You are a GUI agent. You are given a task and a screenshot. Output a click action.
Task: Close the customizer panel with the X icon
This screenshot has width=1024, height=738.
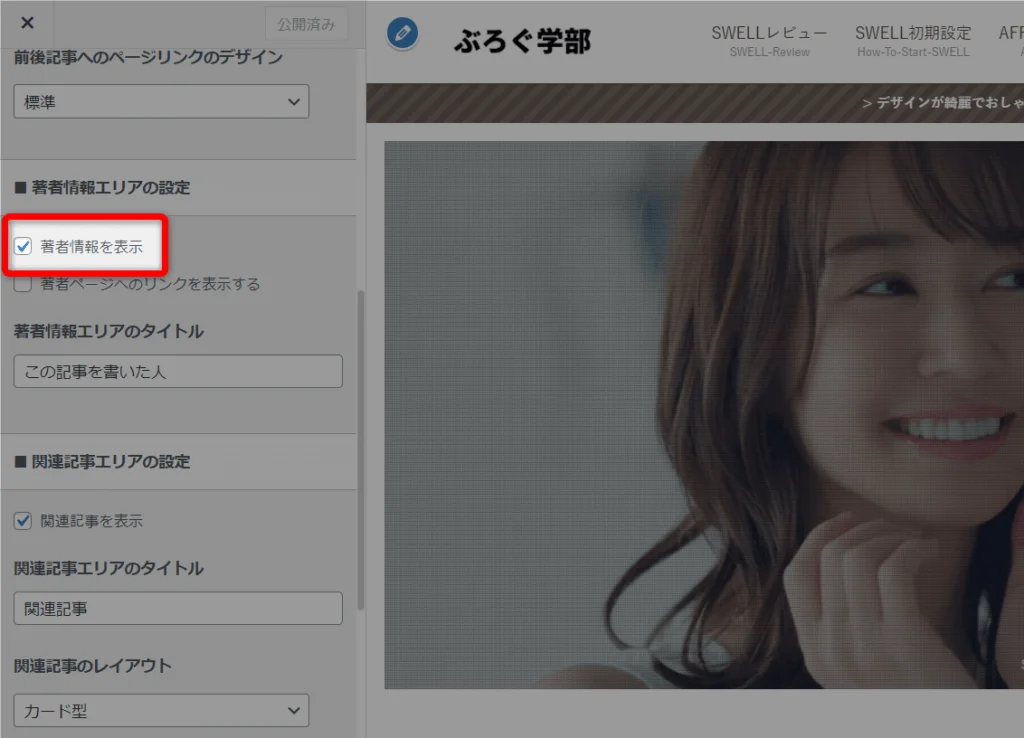click(x=27, y=24)
